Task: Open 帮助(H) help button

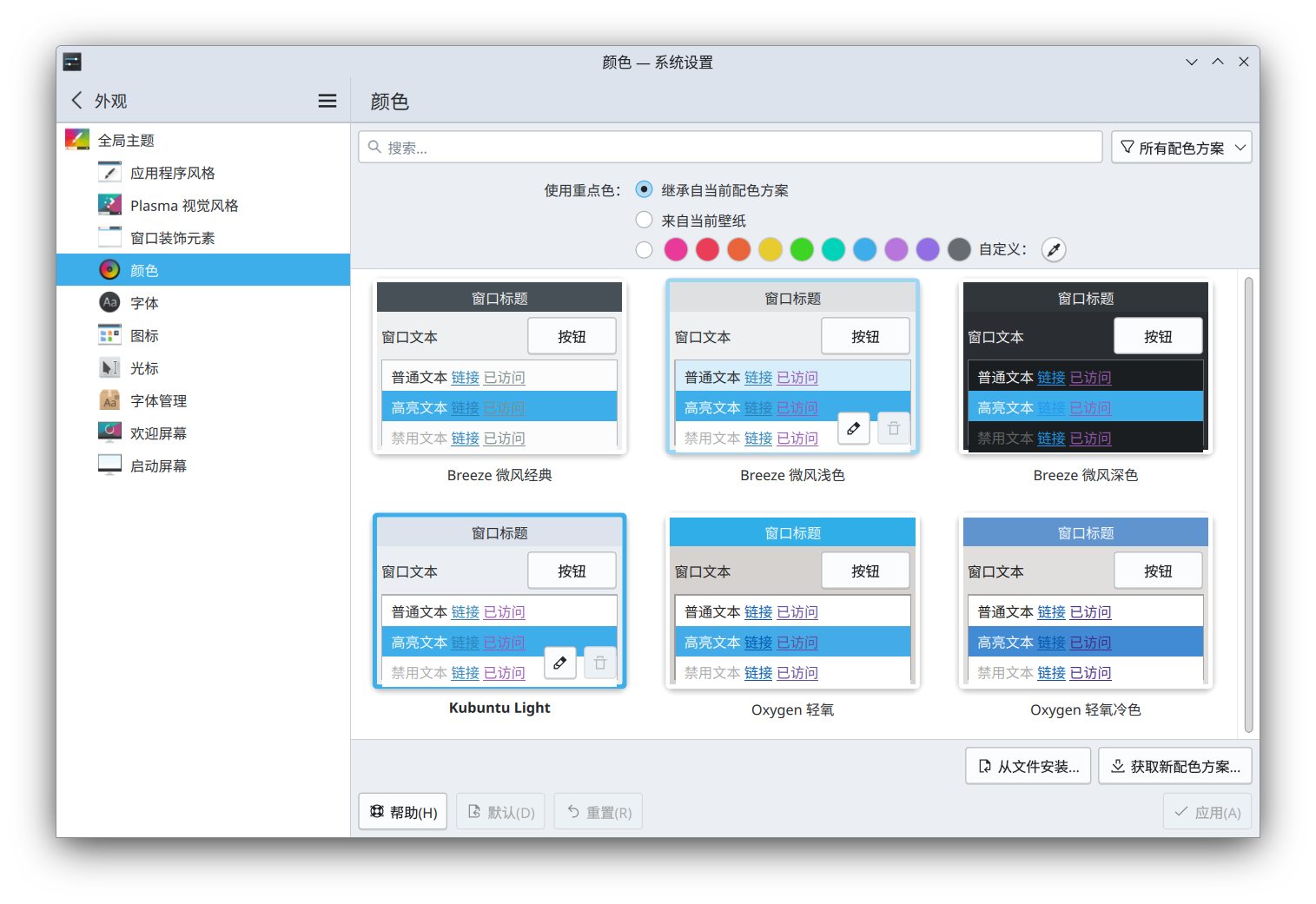Action: (403, 812)
